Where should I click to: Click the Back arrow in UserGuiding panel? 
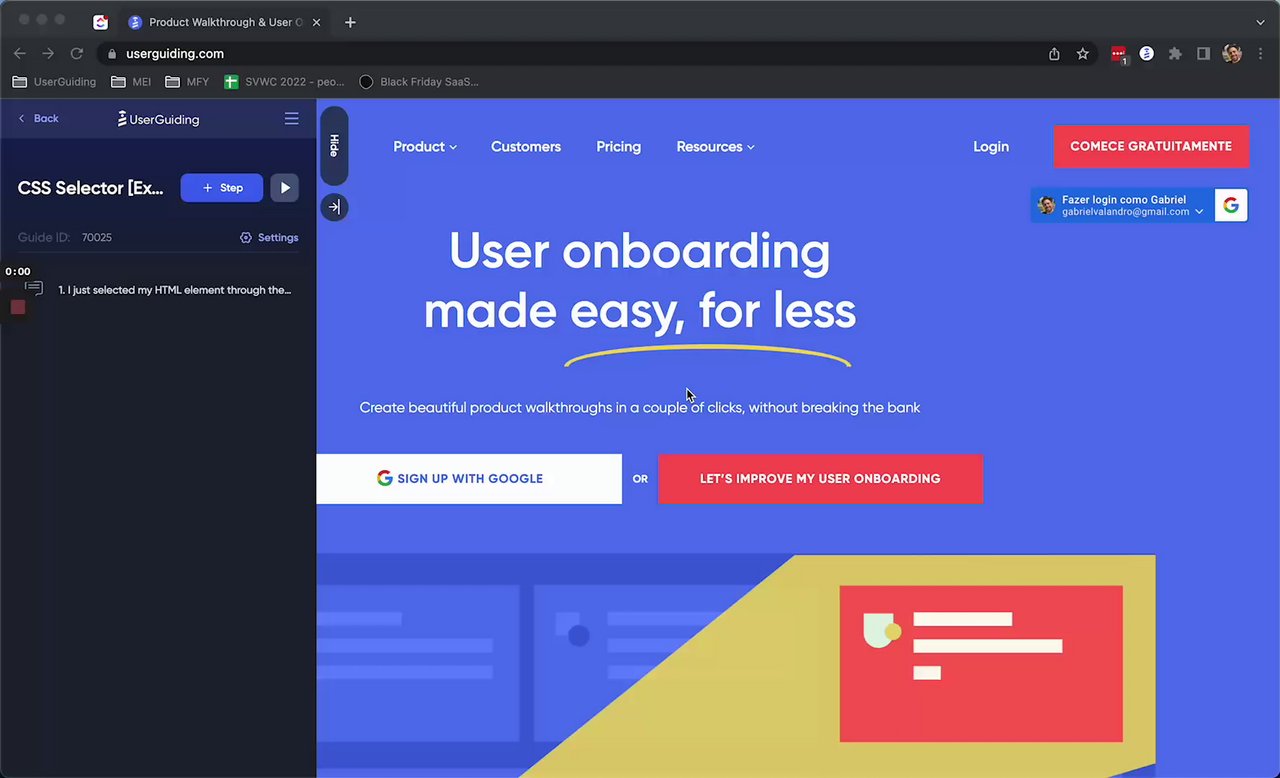38,118
